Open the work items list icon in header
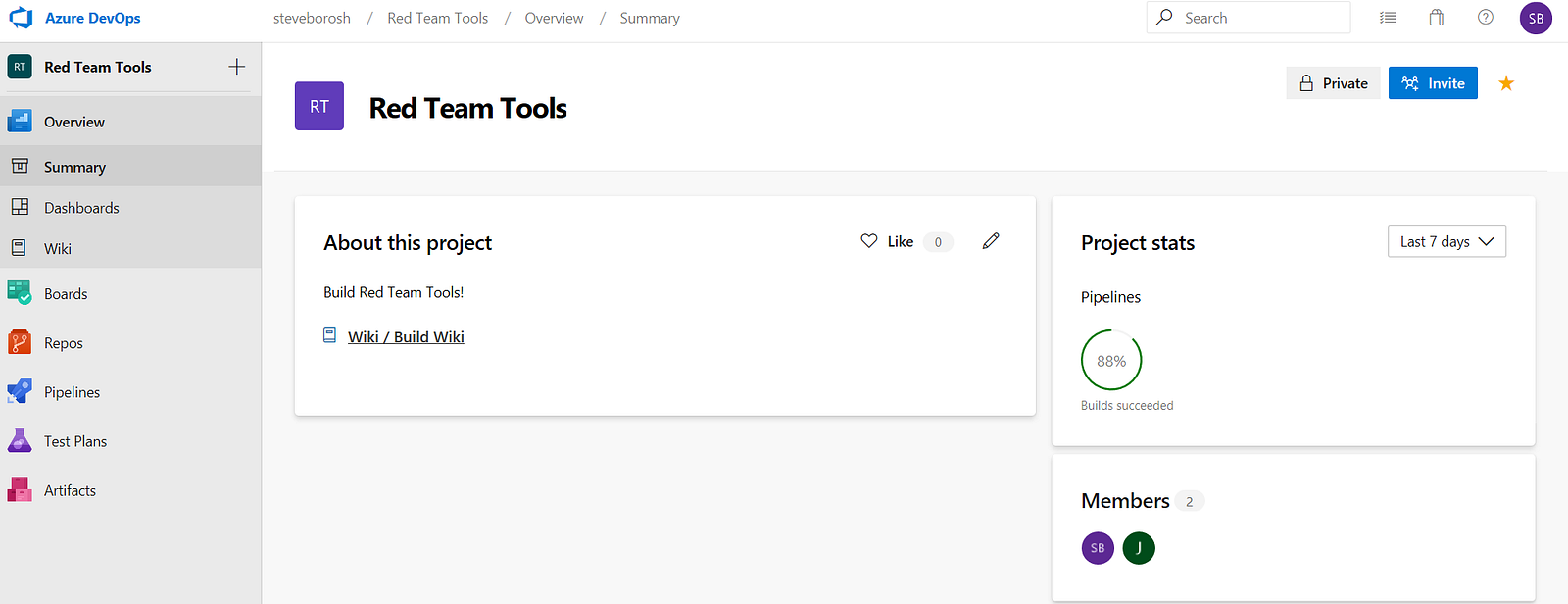 click(1388, 18)
